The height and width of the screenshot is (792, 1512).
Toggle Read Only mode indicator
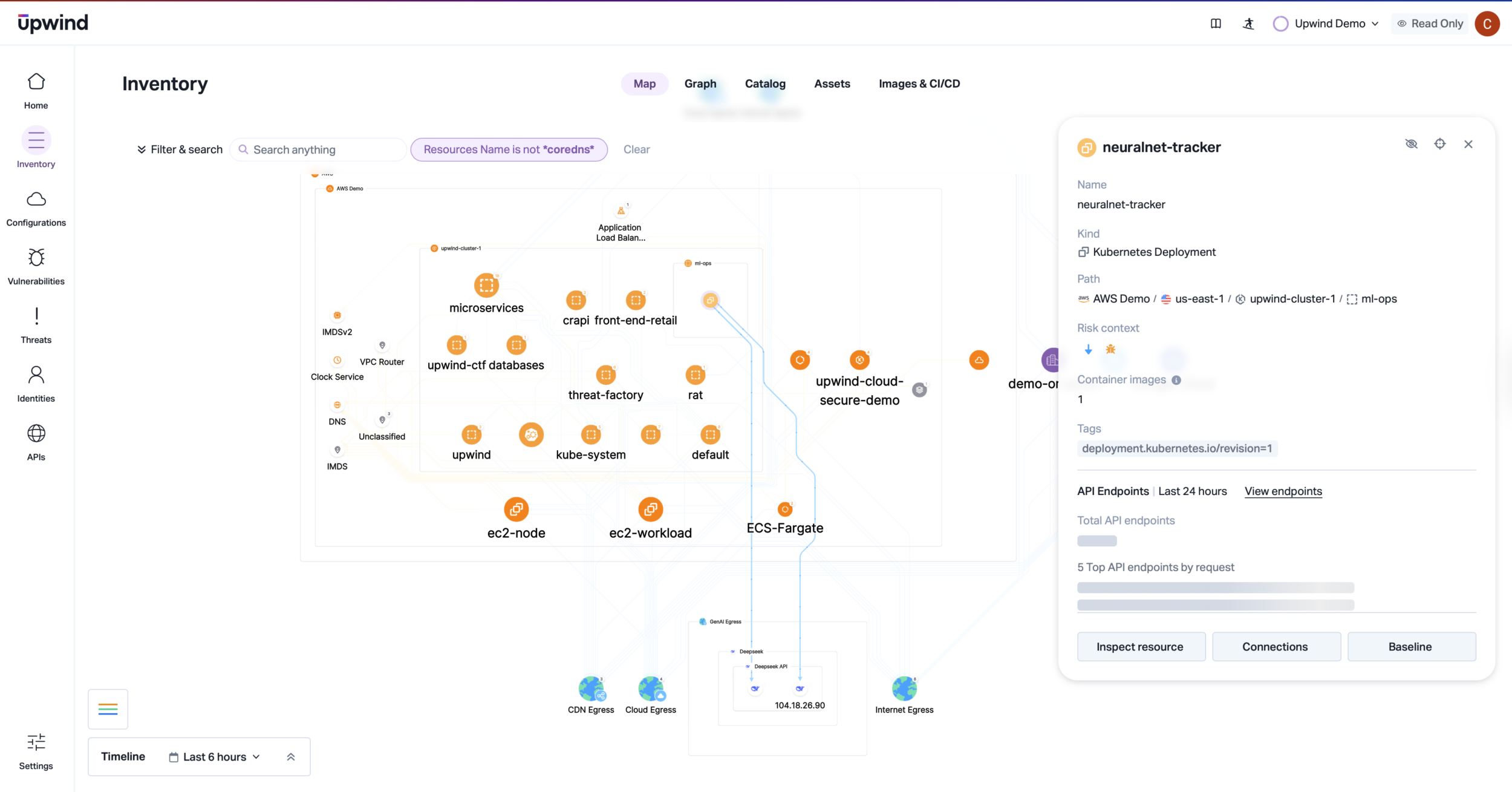pyautogui.click(x=1430, y=24)
